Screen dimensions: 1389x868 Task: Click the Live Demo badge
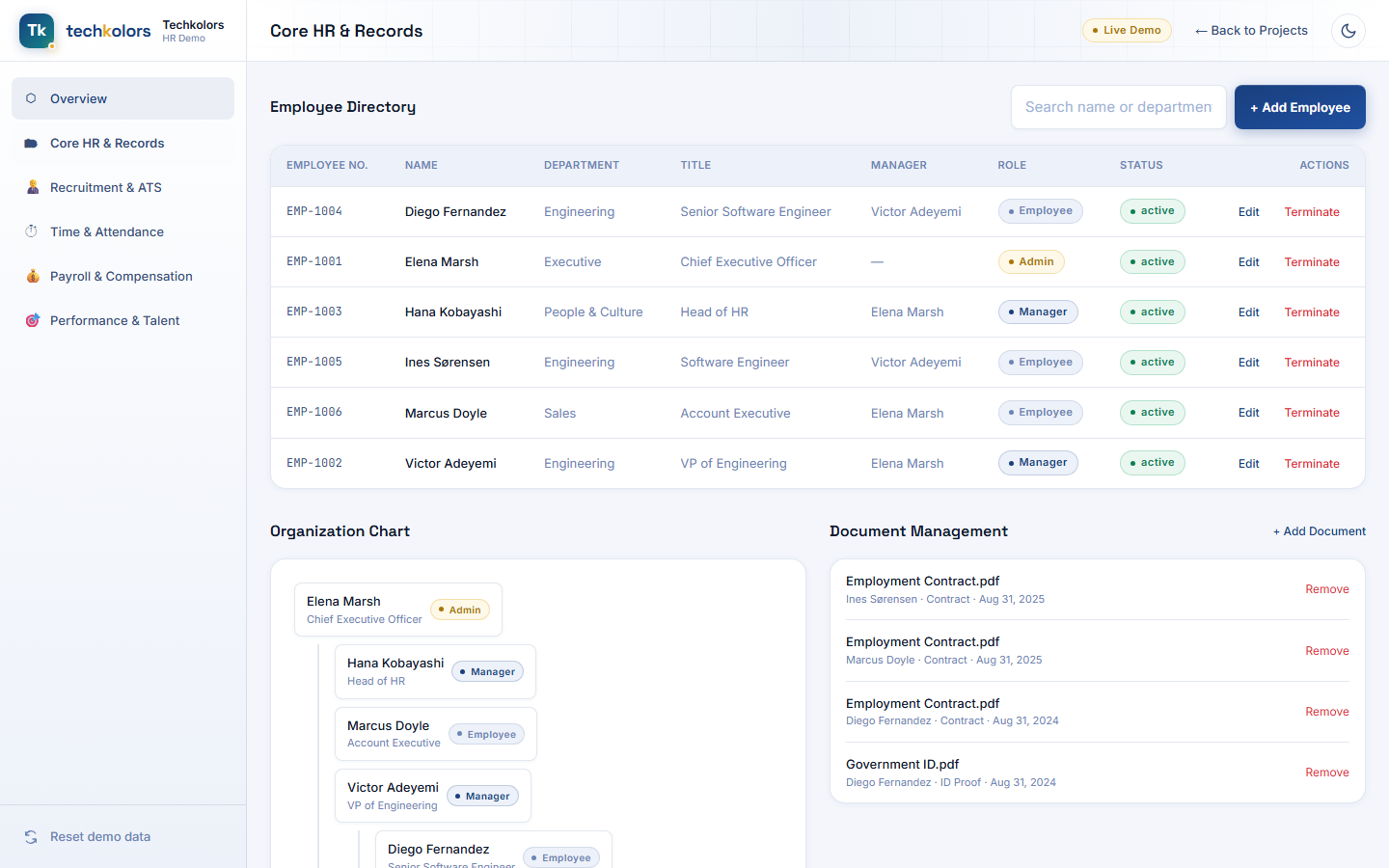(x=1127, y=31)
